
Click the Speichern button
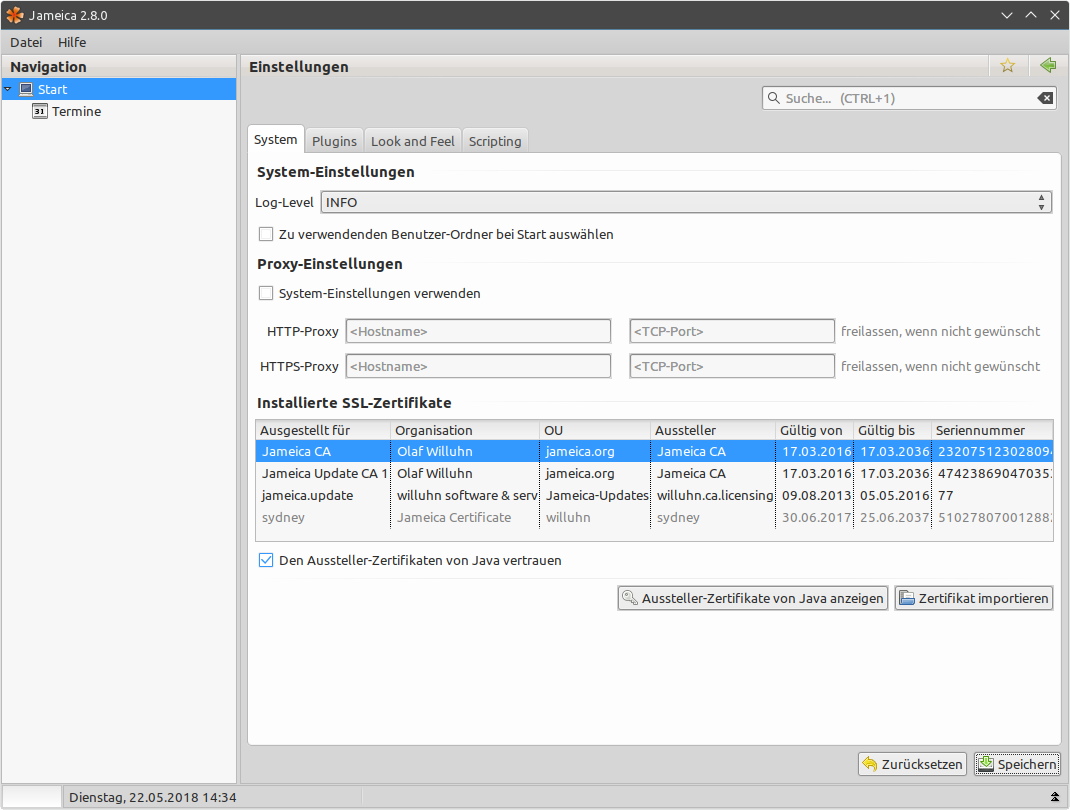(x=1017, y=764)
